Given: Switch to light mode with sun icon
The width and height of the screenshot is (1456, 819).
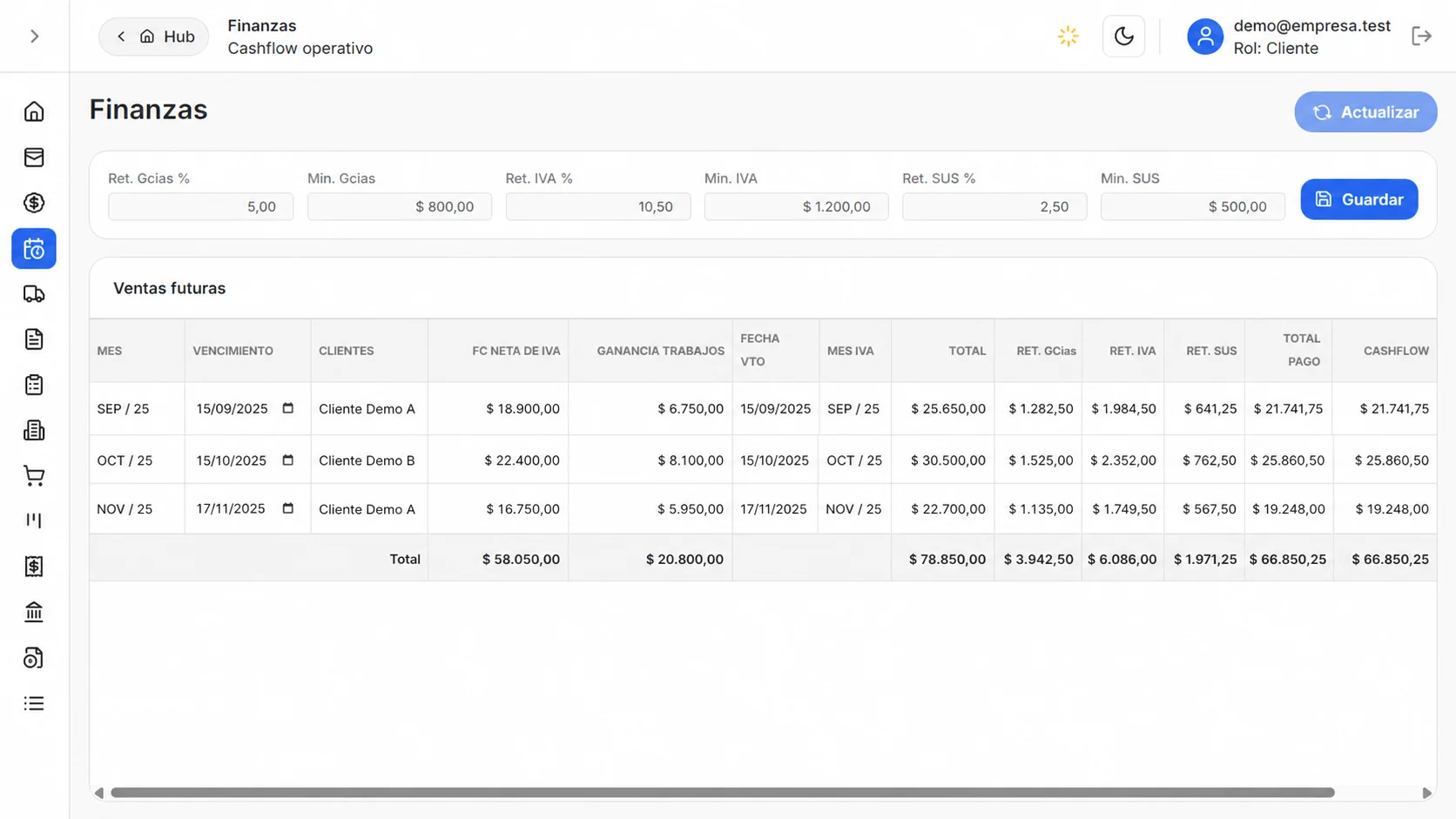Looking at the screenshot, I should (1068, 36).
